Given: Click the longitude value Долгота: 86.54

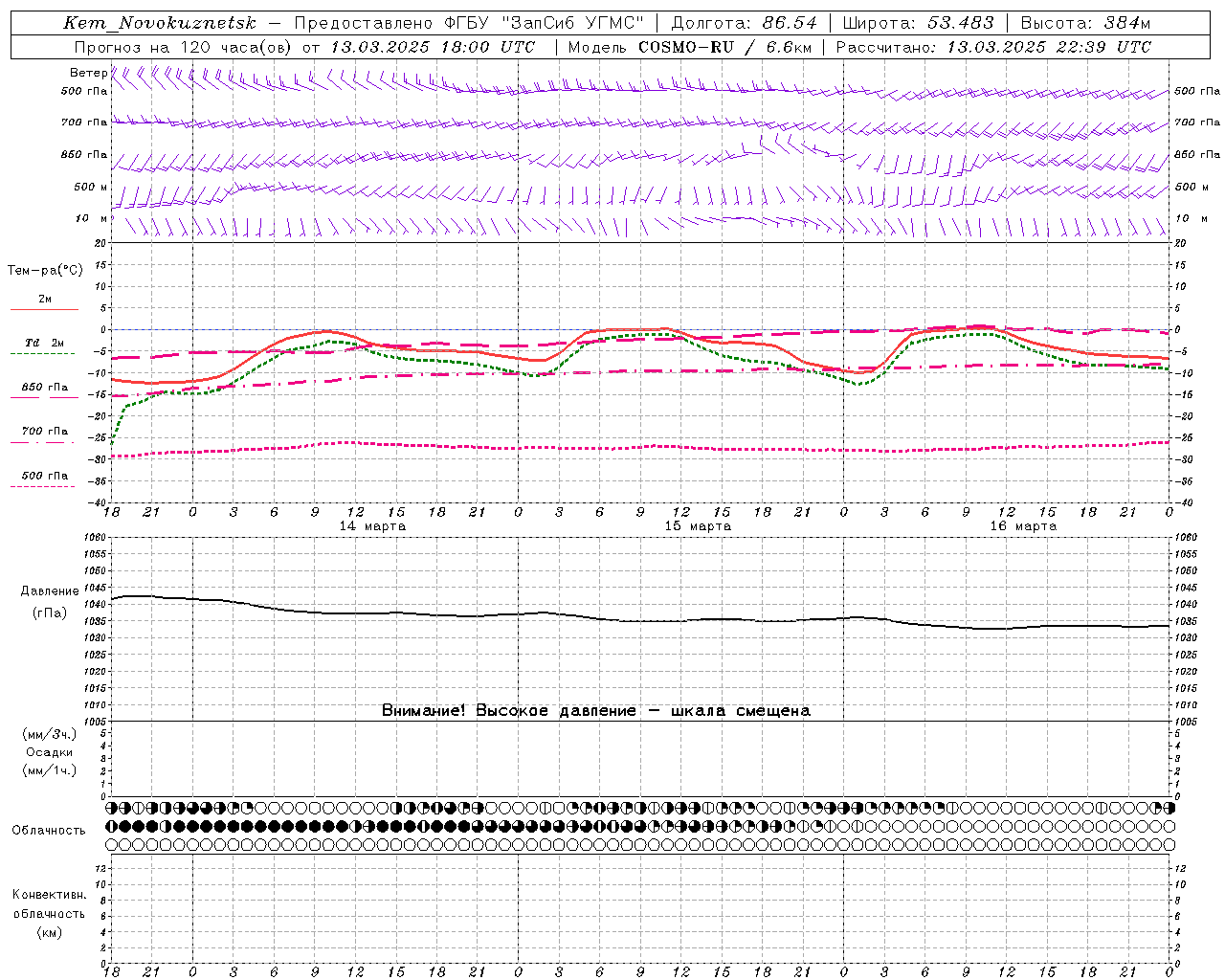Looking at the screenshot, I should click(744, 23).
